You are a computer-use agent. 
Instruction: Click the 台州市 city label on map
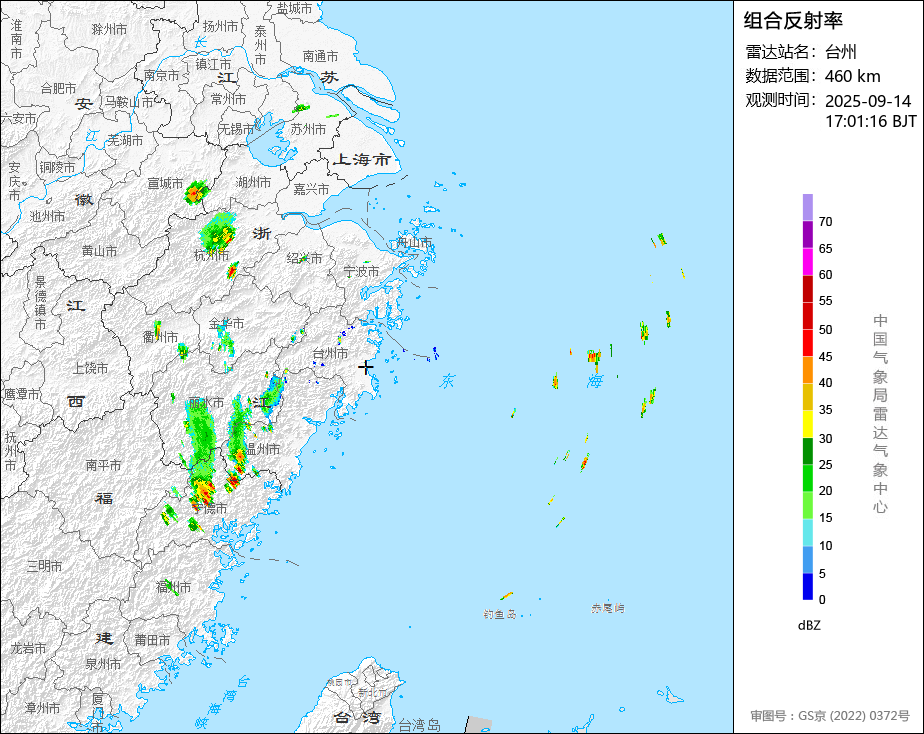[x=330, y=353]
